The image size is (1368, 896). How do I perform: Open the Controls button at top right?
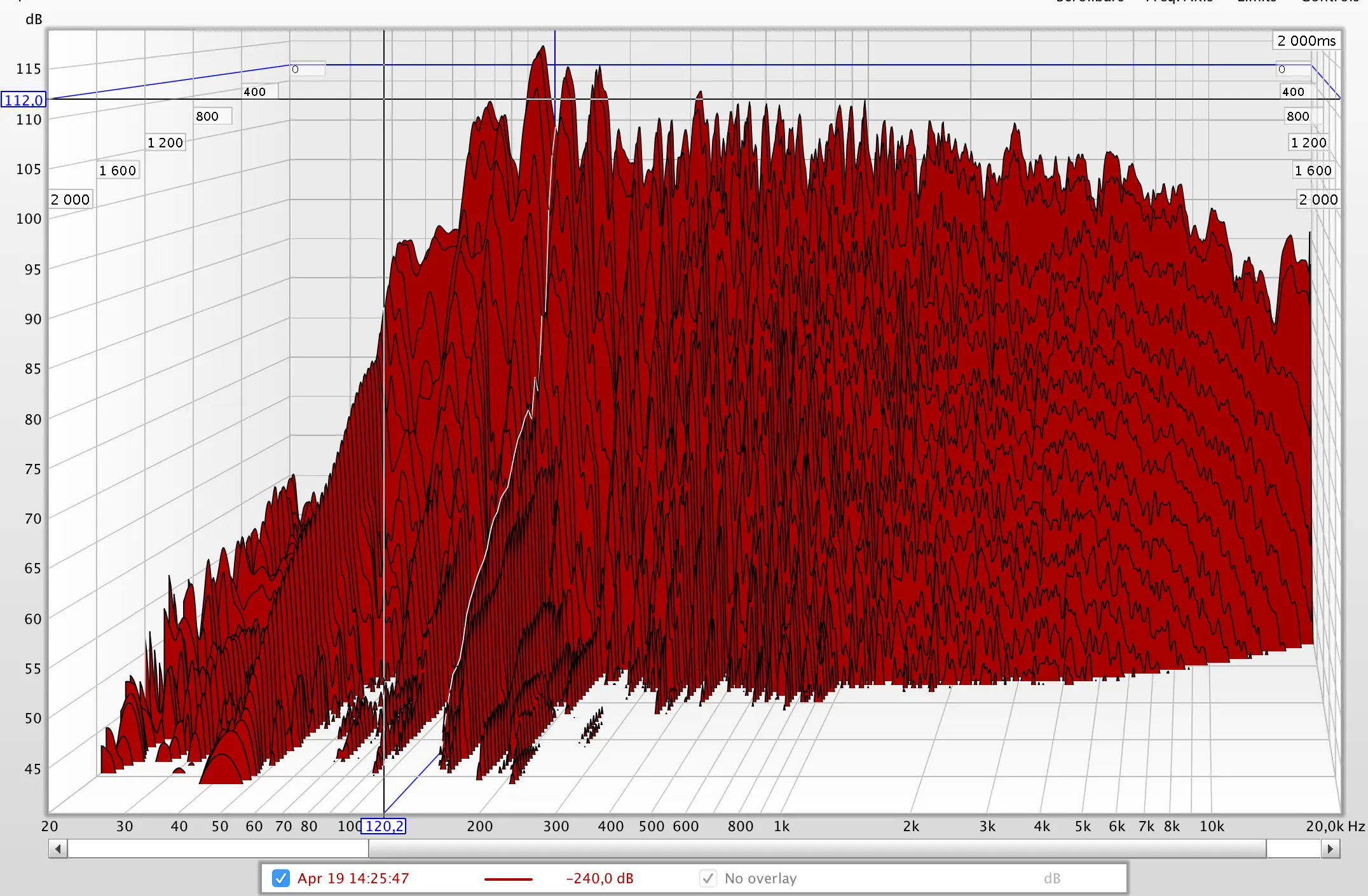(1330, 2)
